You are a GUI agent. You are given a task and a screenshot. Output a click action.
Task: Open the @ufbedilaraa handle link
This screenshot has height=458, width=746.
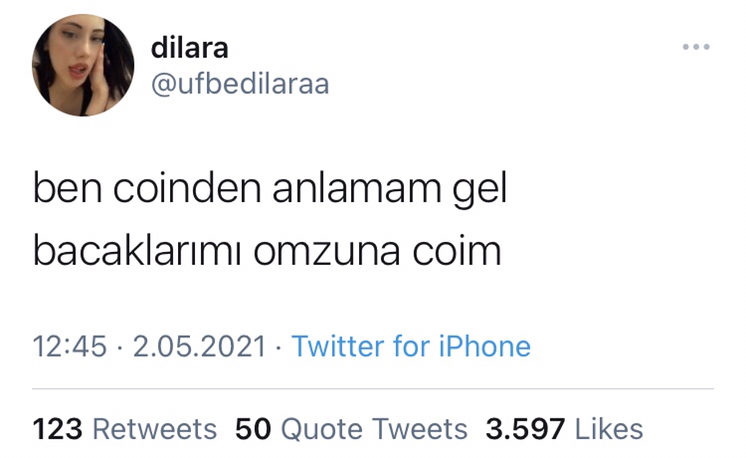pyautogui.click(x=240, y=84)
